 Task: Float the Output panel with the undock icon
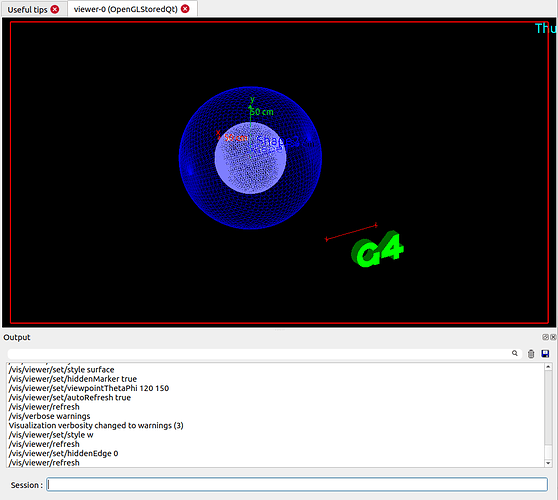click(x=545, y=337)
